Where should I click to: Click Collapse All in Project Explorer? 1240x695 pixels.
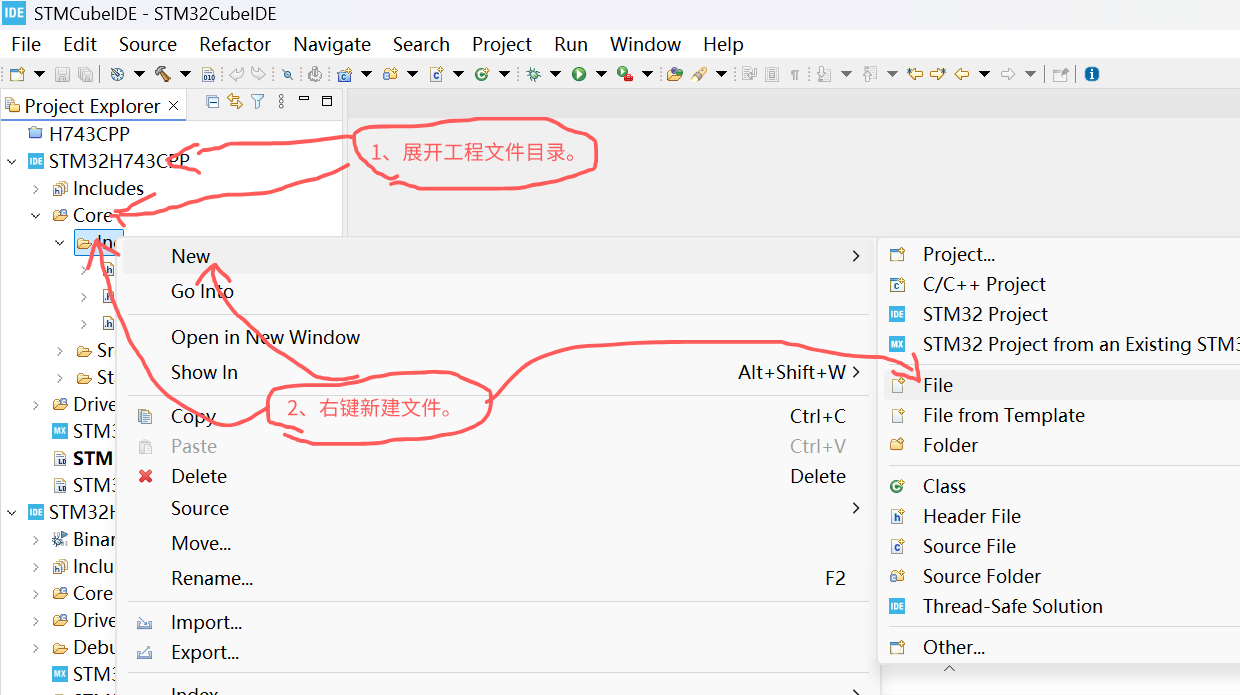(x=212, y=101)
